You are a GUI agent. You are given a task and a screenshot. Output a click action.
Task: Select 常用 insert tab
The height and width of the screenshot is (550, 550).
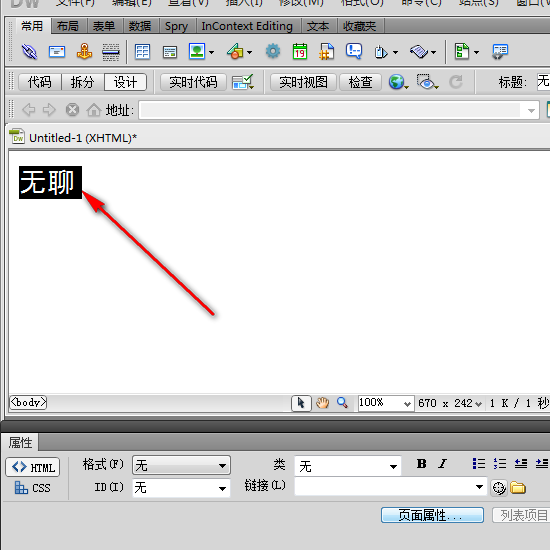coord(32,26)
